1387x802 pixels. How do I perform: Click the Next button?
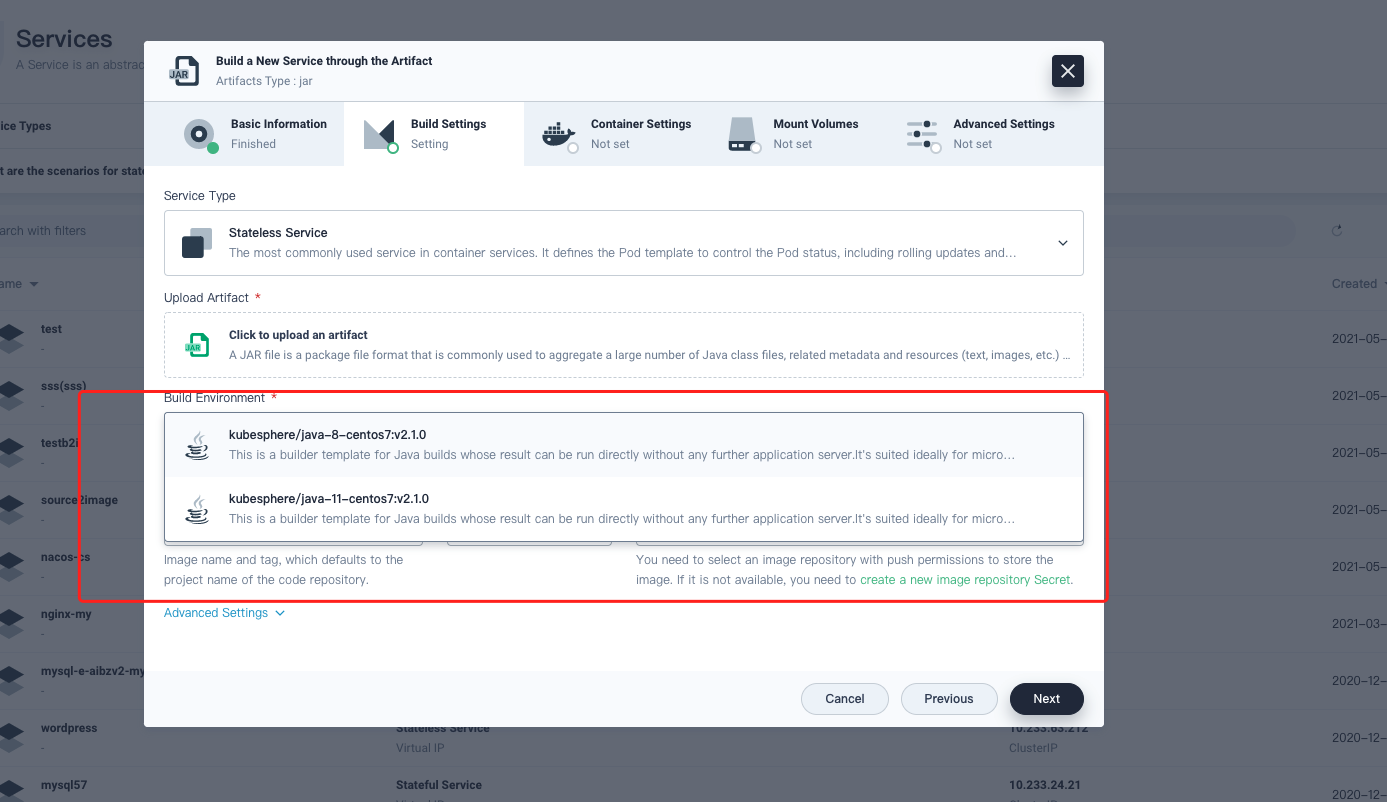coord(1046,698)
